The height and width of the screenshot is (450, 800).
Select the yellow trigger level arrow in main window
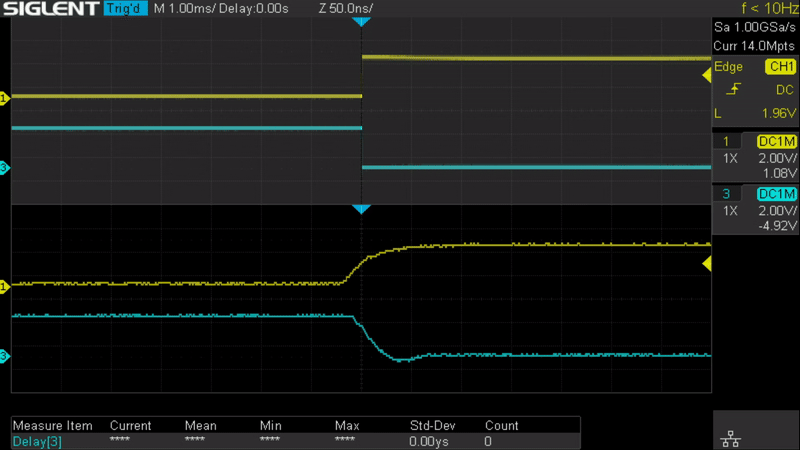(x=706, y=73)
